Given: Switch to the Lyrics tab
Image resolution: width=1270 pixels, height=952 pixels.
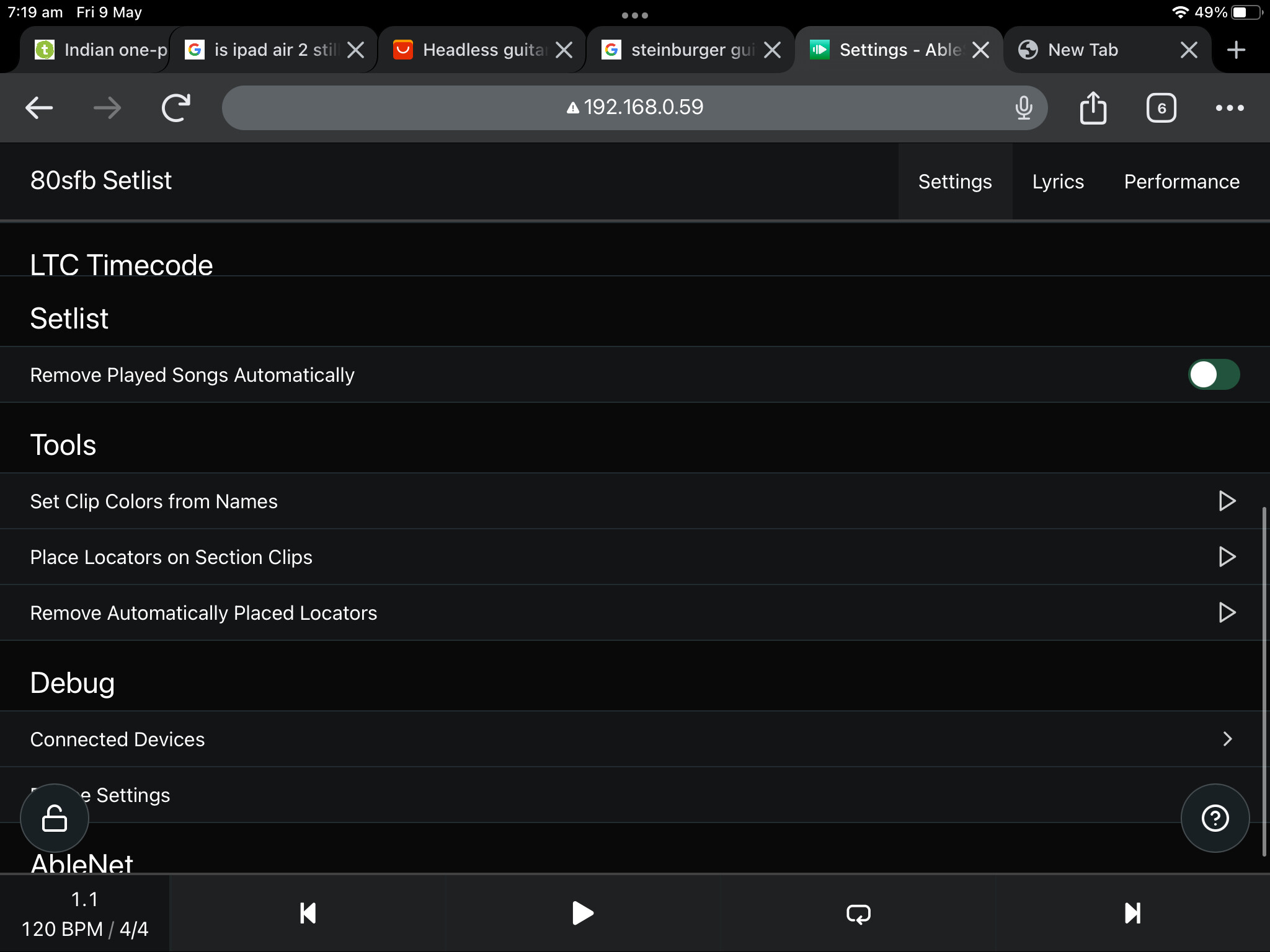Looking at the screenshot, I should (x=1058, y=182).
